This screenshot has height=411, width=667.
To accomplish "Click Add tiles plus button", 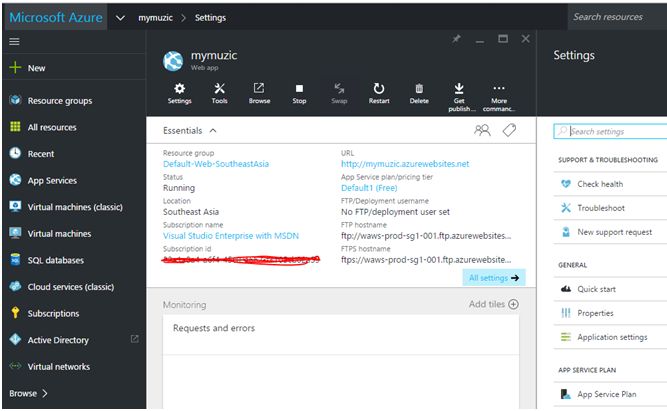I will pyautogui.click(x=513, y=304).
